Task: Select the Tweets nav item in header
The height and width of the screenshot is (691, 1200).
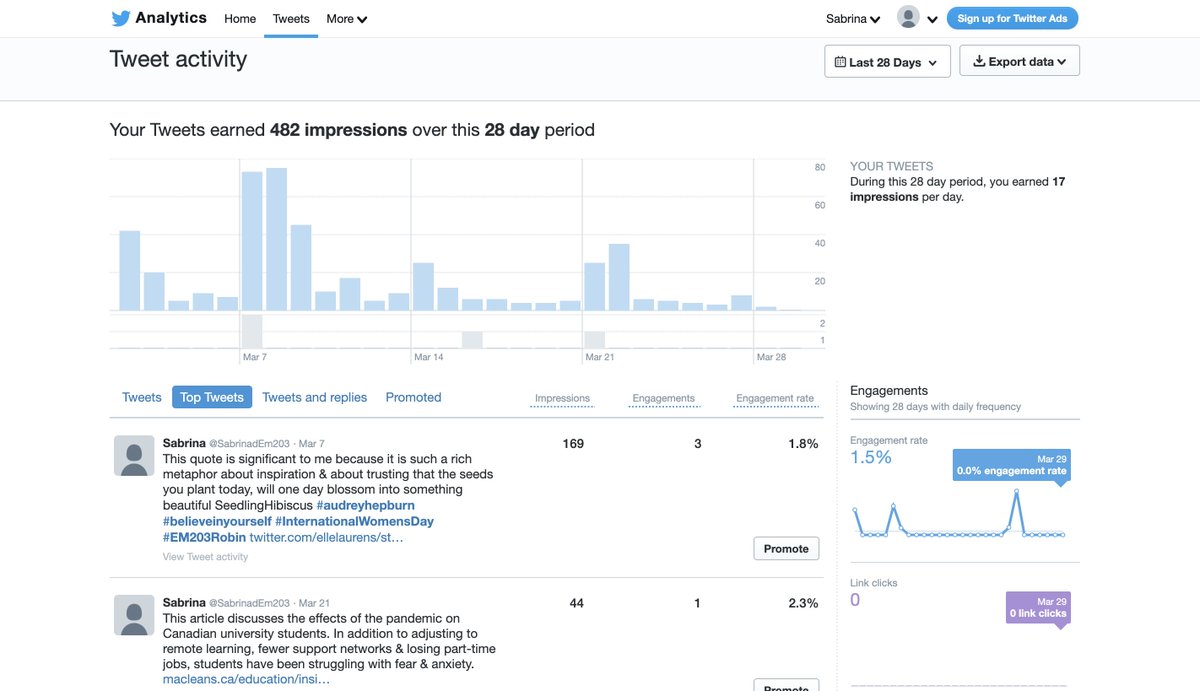Action: tap(291, 19)
